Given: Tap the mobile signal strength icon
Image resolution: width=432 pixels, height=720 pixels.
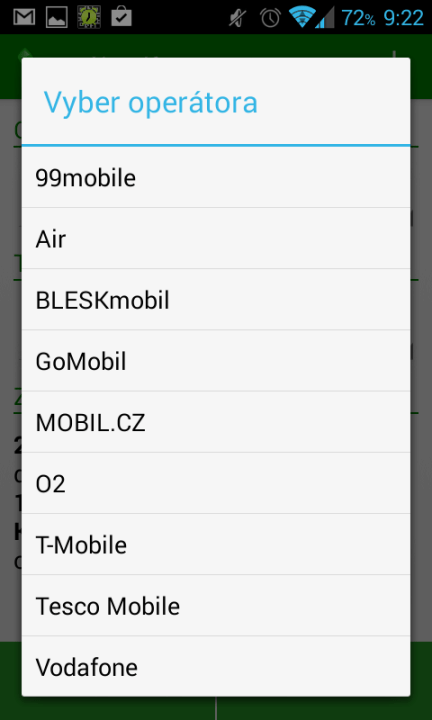Looking at the screenshot, I should [325, 18].
